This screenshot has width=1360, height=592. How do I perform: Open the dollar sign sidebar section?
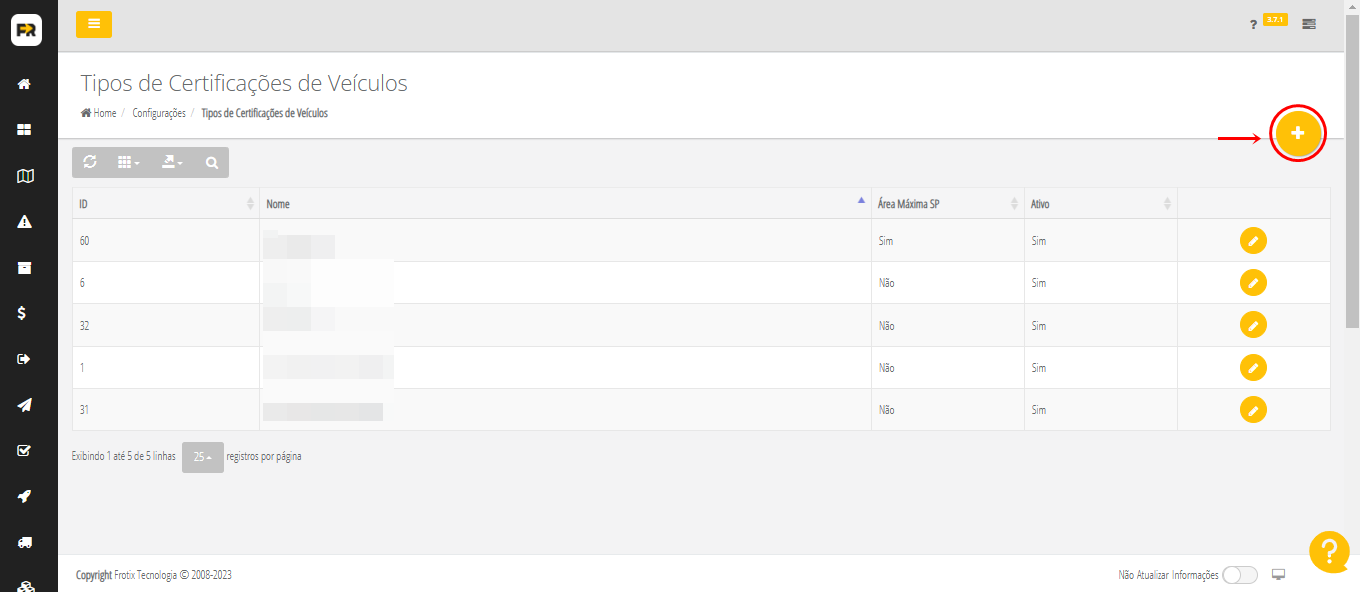click(22, 313)
